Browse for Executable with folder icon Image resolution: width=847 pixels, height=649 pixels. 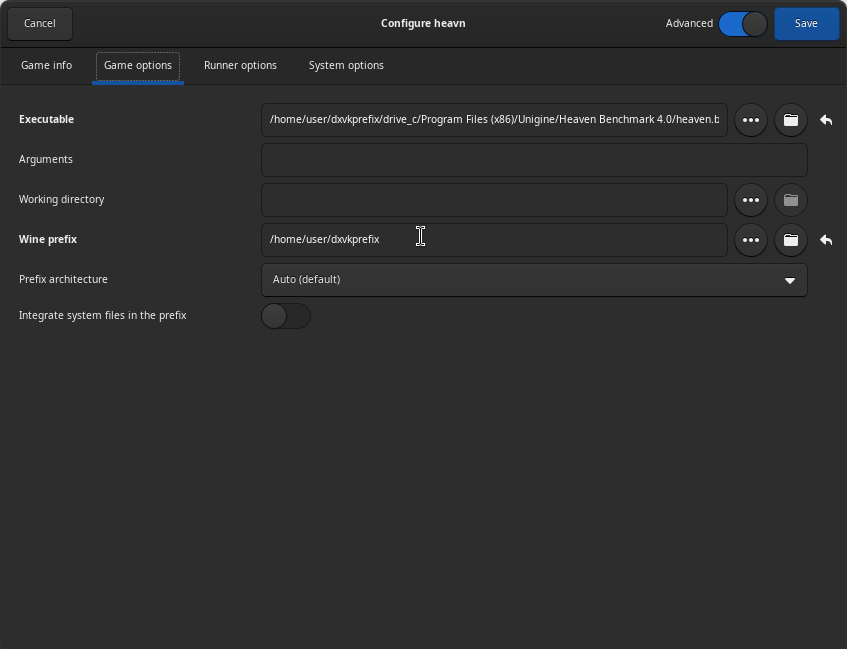coord(791,120)
